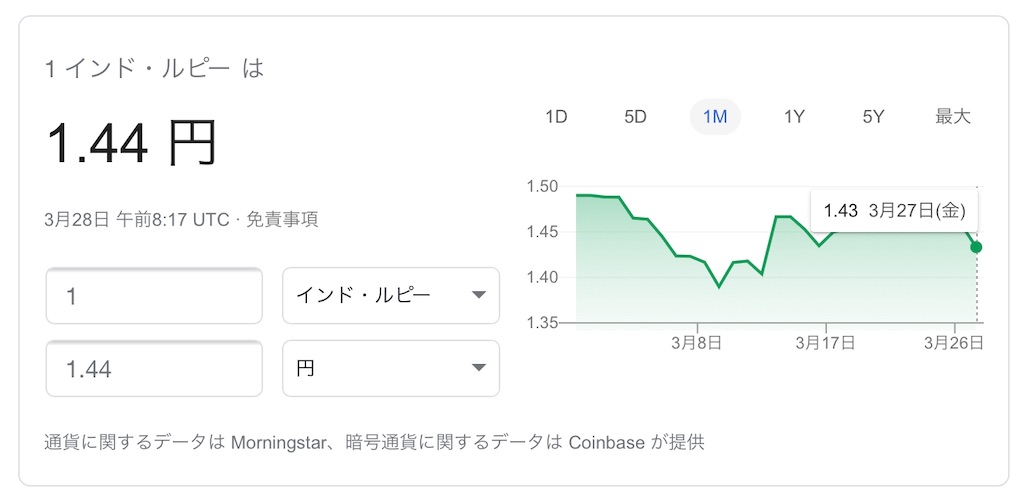1024x498 pixels.
Task: Select the 最大 (max) chart range
Action: click(x=953, y=117)
